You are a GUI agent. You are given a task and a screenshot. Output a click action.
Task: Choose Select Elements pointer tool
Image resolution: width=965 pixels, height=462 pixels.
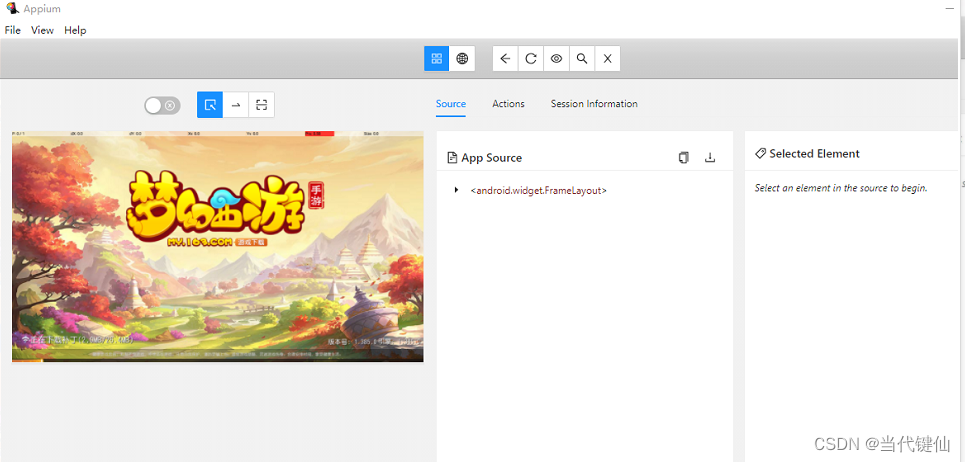(210, 105)
